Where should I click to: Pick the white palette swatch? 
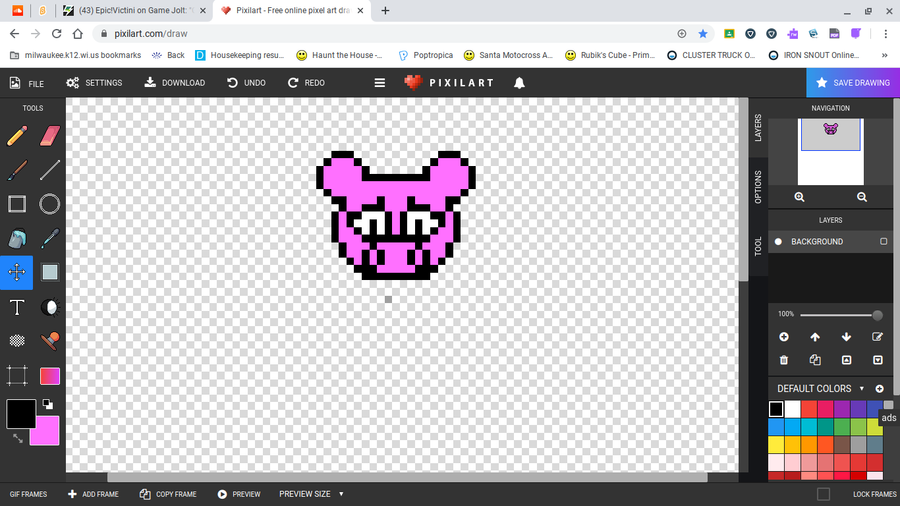(793, 409)
